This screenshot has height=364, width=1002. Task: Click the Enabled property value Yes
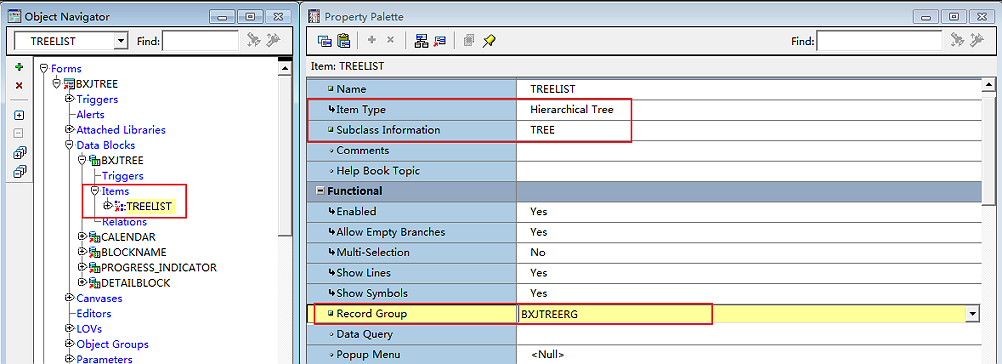coord(539,211)
